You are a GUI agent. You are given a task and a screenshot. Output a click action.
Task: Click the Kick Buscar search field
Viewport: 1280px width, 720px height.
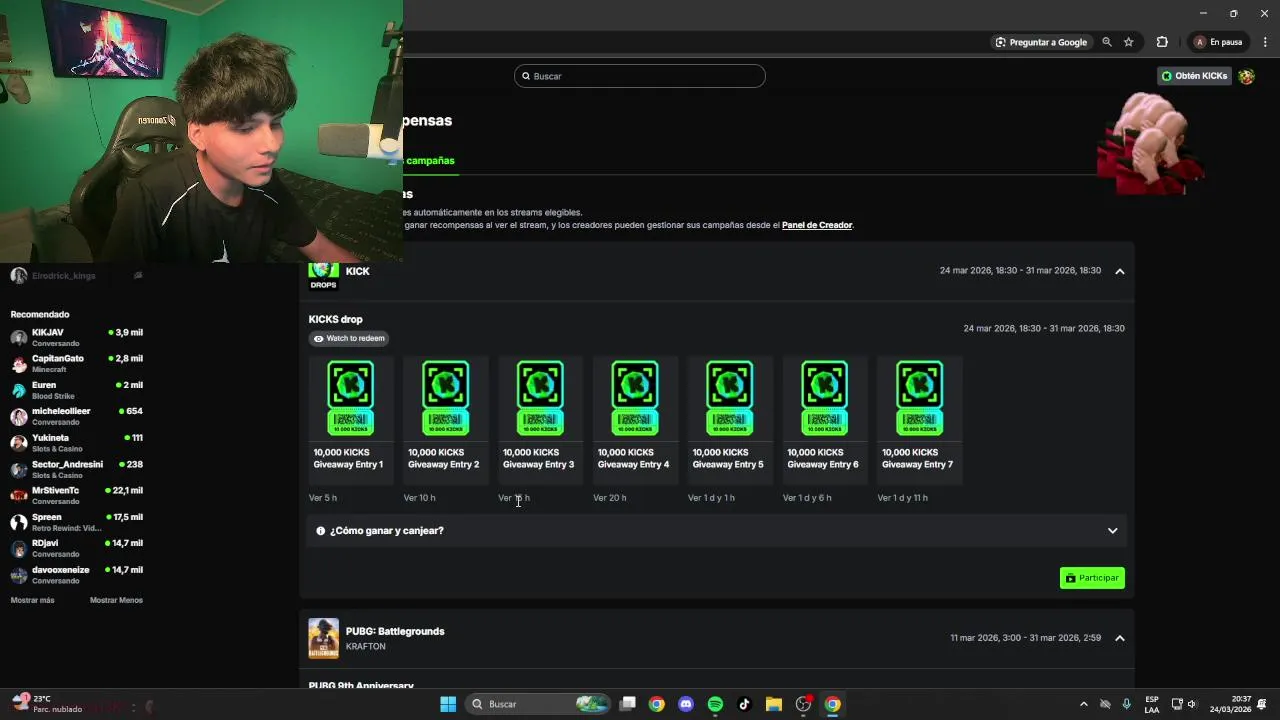(640, 76)
